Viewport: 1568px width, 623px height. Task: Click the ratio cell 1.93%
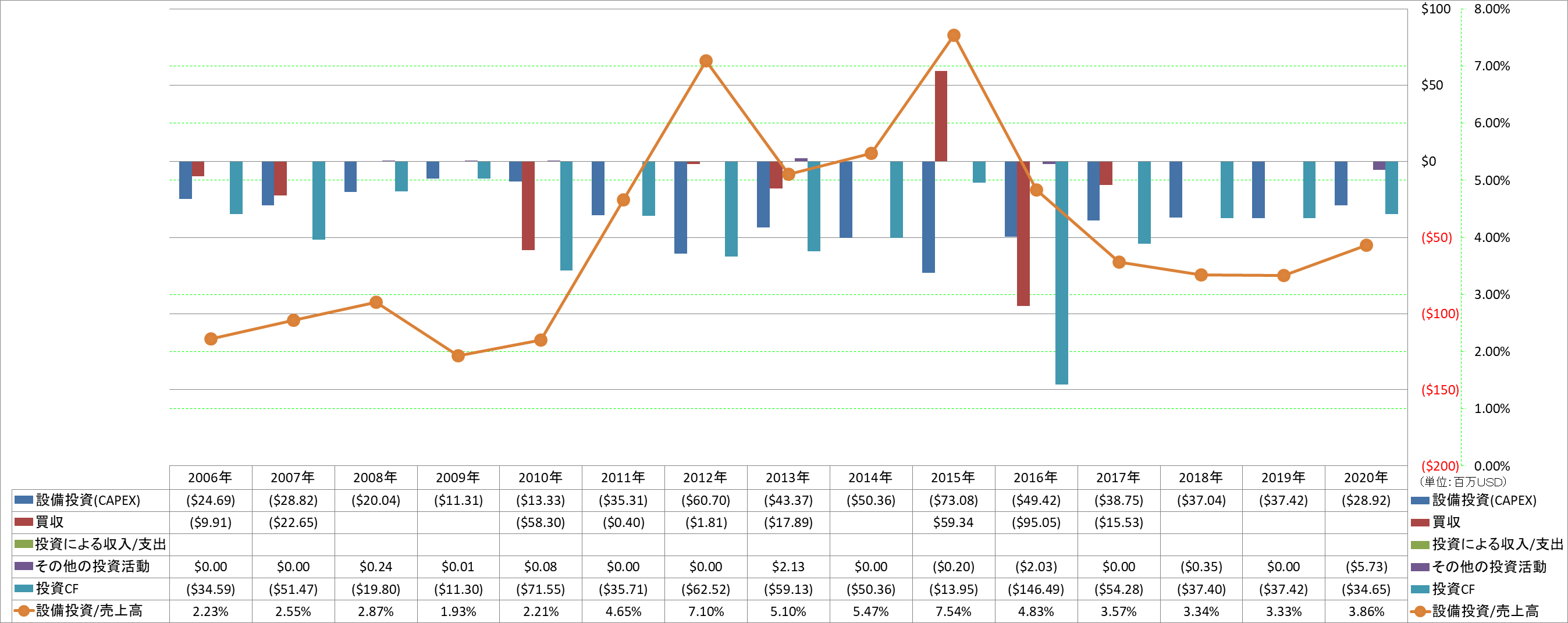click(458, 611)
